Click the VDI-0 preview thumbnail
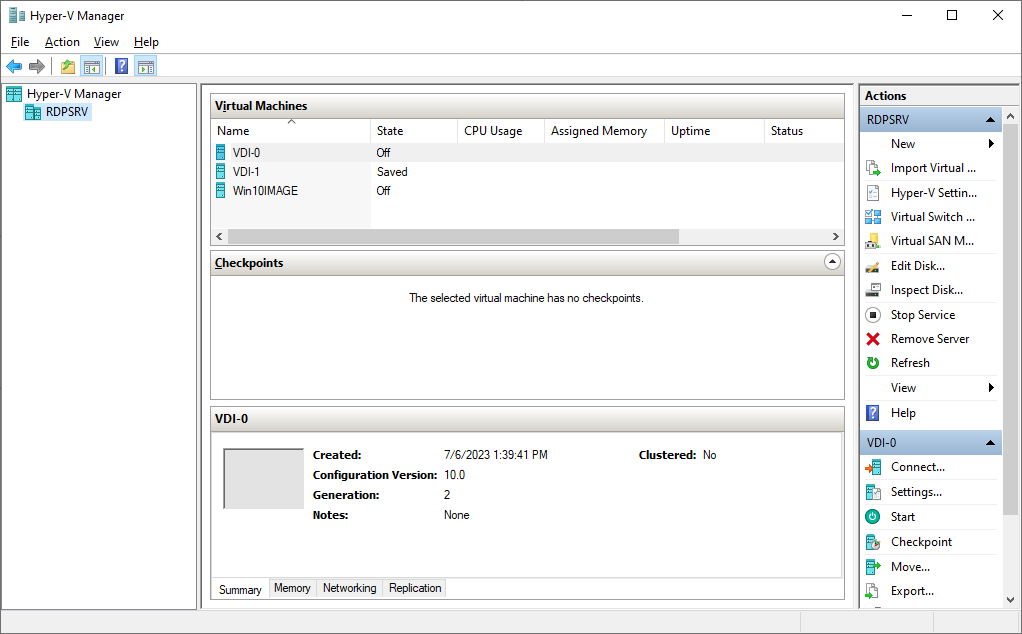The height and width of the screenshot is (634, 1022). point(263,478)
